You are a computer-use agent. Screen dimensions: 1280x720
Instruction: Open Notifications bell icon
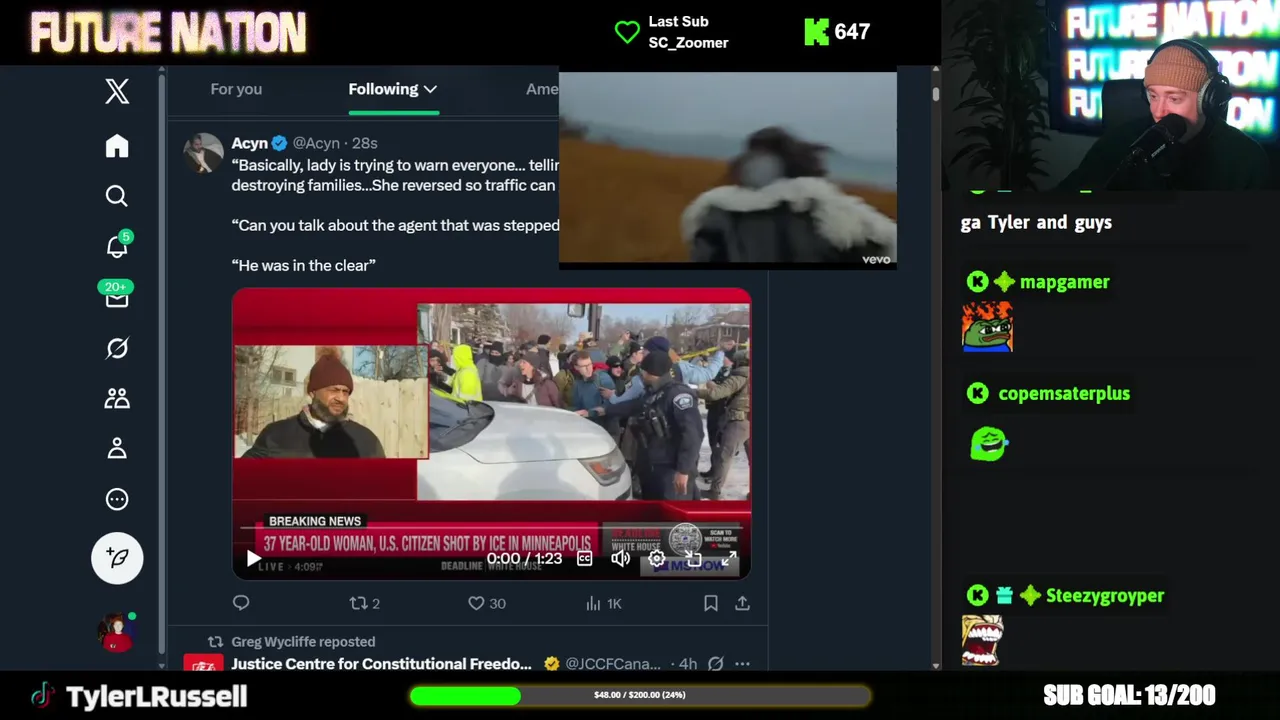click(x=117, y=247)
